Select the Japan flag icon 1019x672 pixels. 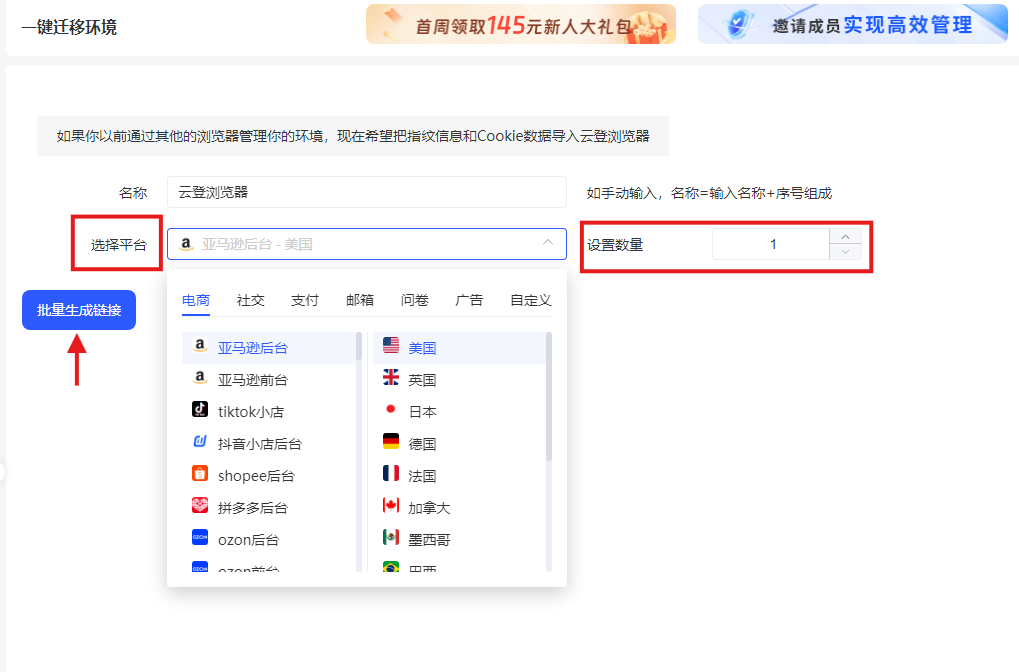click(389, 411)
